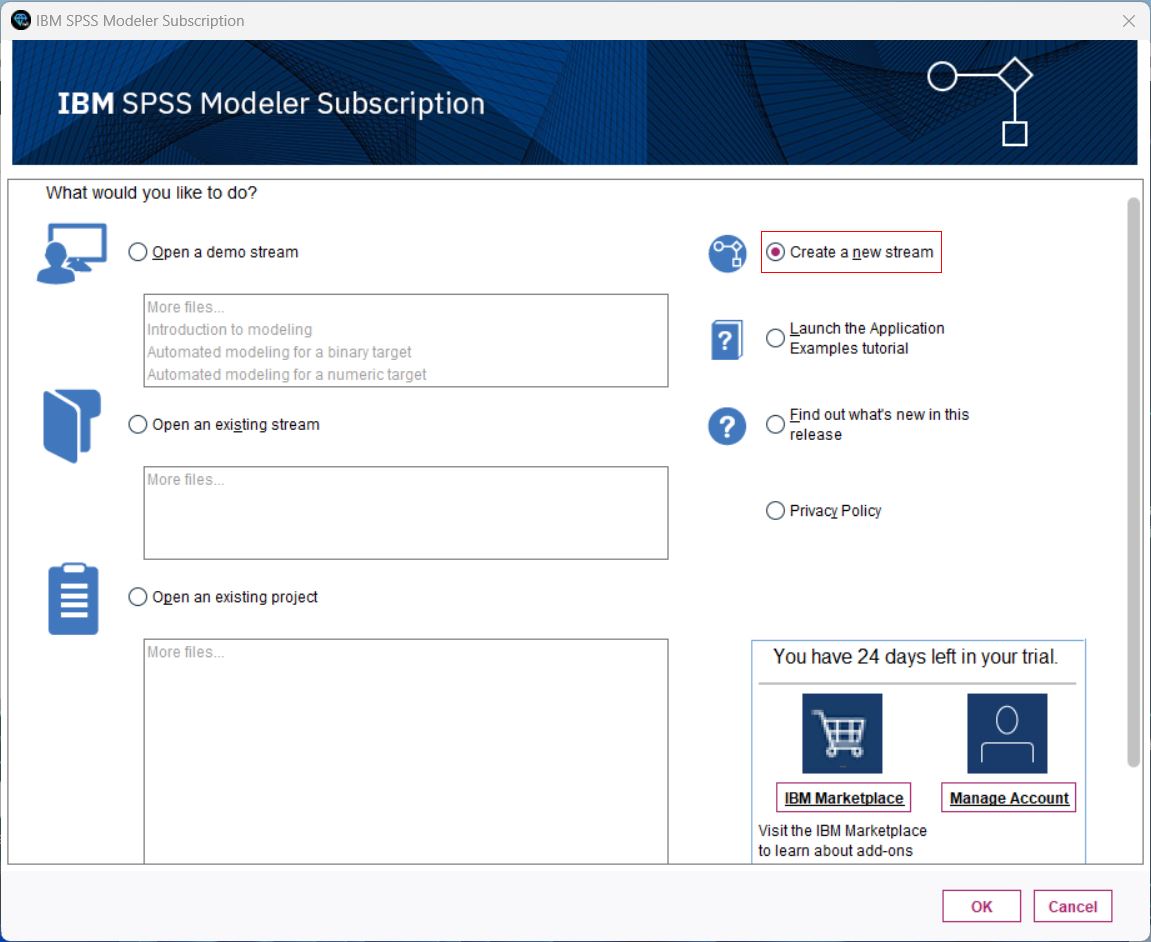Select Launch the Application Examples tutorial

(775, 338)
